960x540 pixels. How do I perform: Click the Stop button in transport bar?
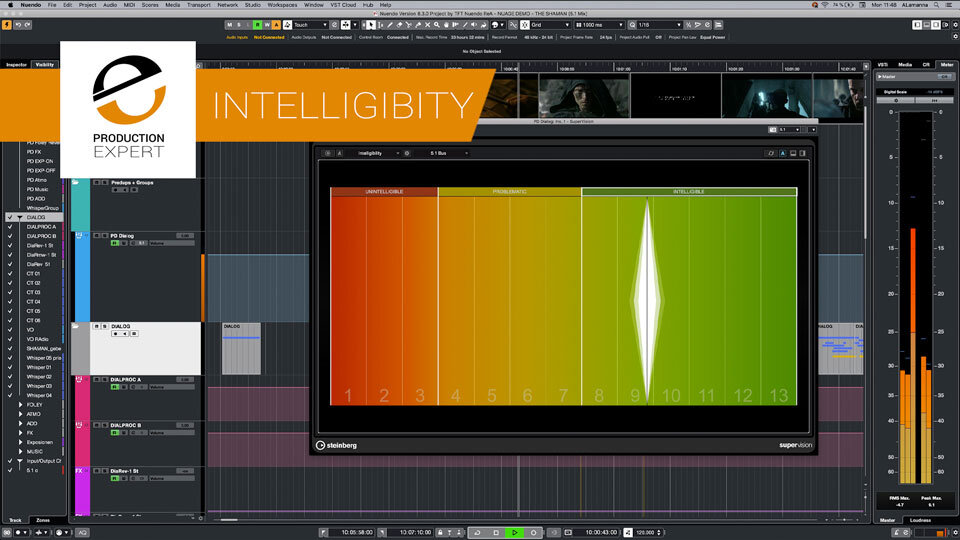496,532
